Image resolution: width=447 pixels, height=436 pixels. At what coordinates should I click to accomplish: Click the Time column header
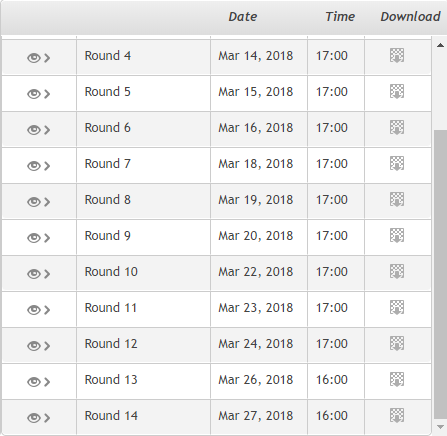click(340, 17)
